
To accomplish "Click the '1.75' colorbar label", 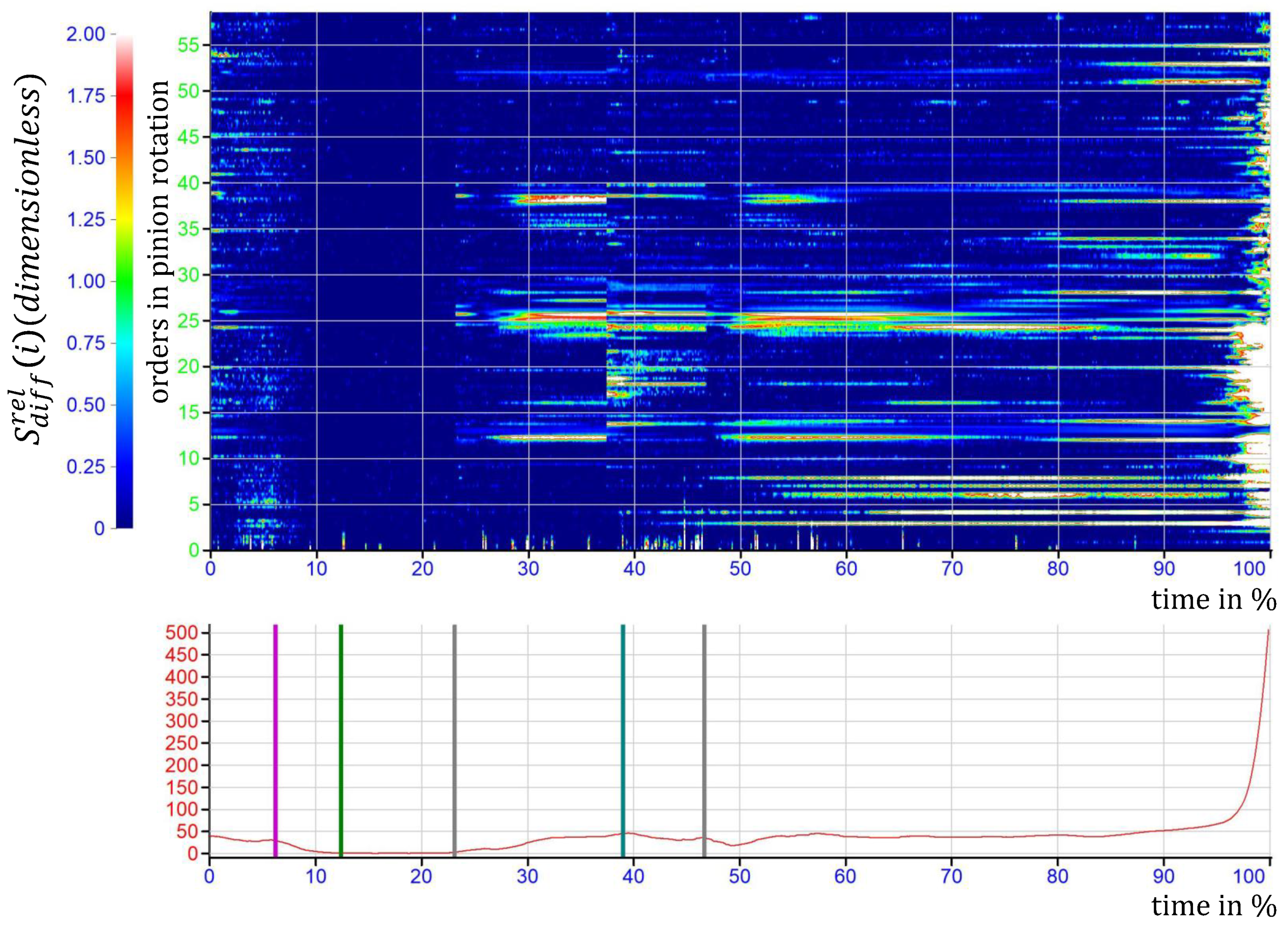I will coord(86,96).
